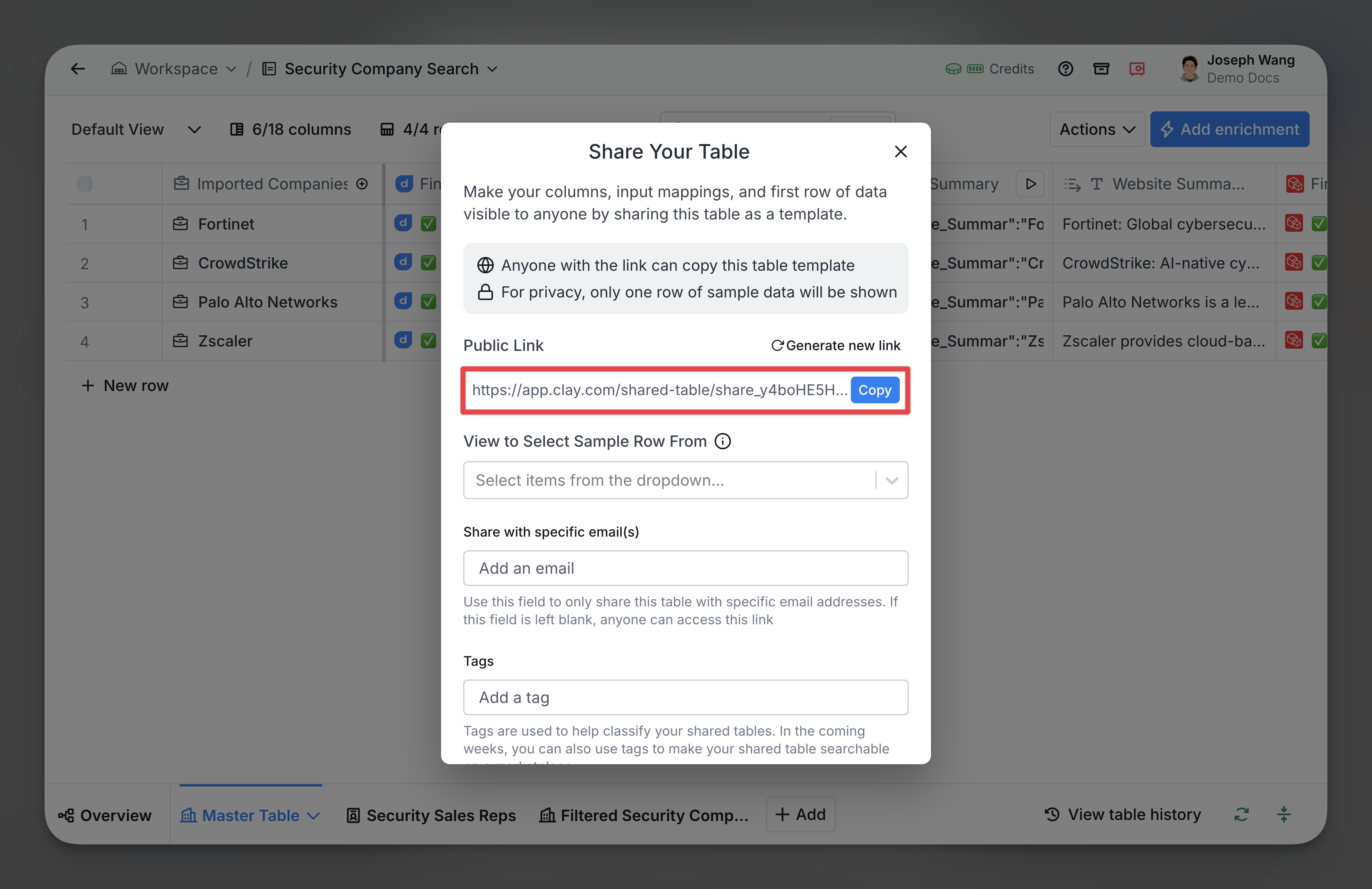Switch to Security Sales Reps tab
This screenshot has height=889, width=1372.
431,815
